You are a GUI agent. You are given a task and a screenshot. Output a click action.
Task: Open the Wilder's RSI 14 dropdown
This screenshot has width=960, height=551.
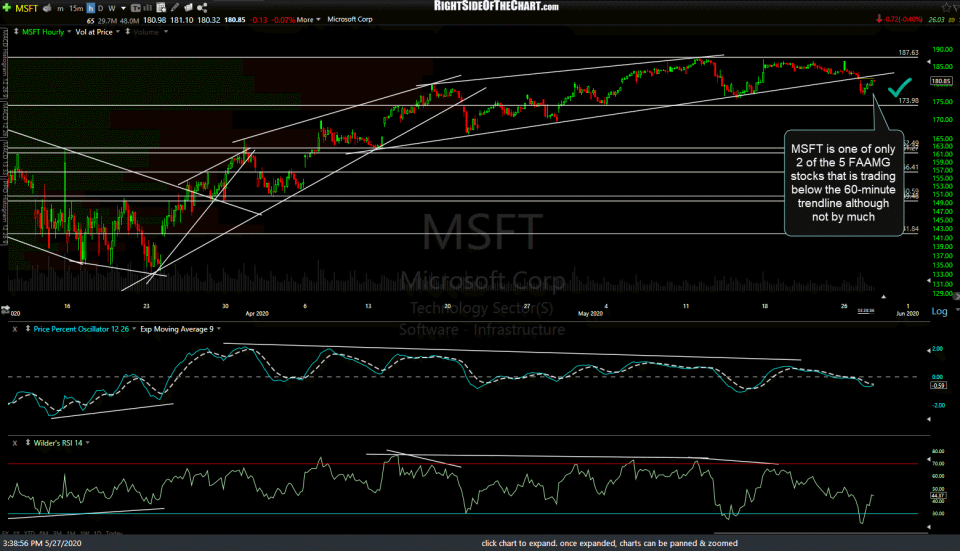pyautogui.click(x=88, y=443)
